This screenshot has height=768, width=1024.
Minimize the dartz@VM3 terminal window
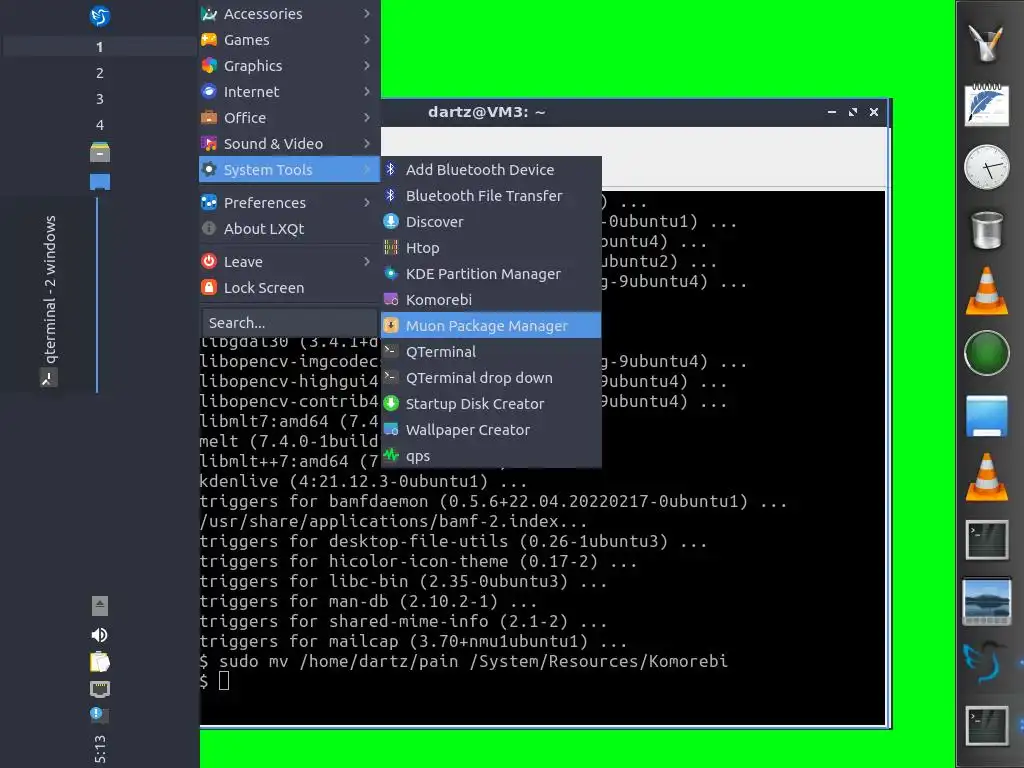pos(831,112)
